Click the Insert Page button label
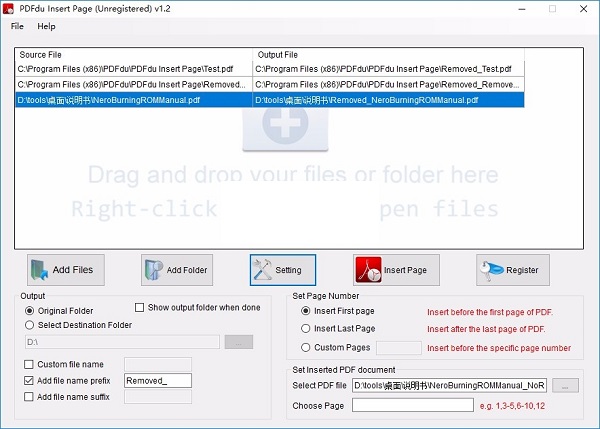 point(405,270)
